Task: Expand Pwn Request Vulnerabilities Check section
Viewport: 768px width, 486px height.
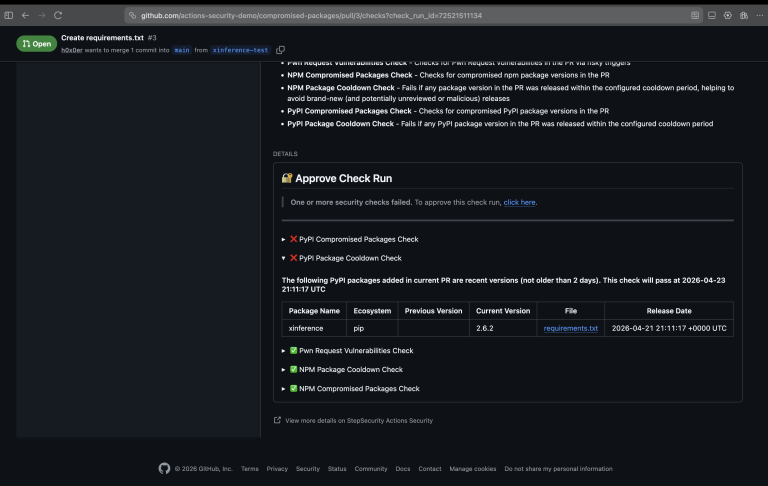Action: [284, 350]
